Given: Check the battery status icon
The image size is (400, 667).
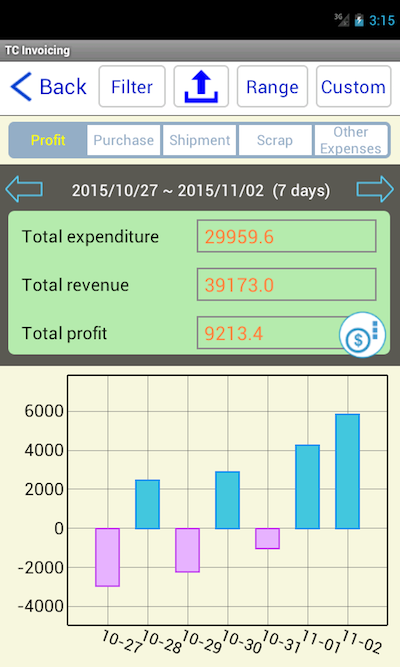Looking at the screenshot, I should pyautogui.click(x=359, y=20).
